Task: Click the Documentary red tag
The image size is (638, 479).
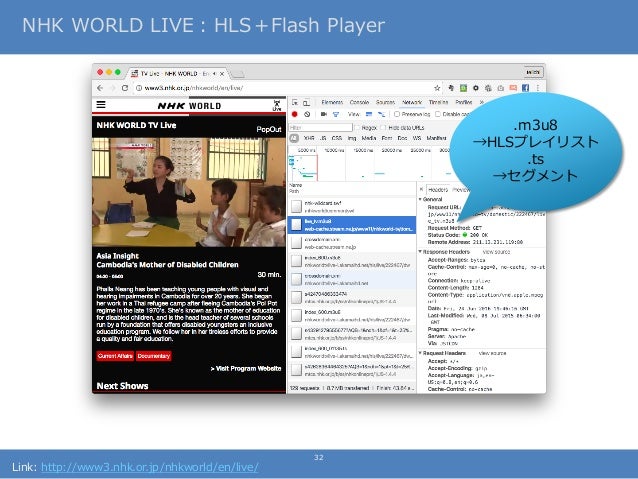Action: tap(153, 356)
